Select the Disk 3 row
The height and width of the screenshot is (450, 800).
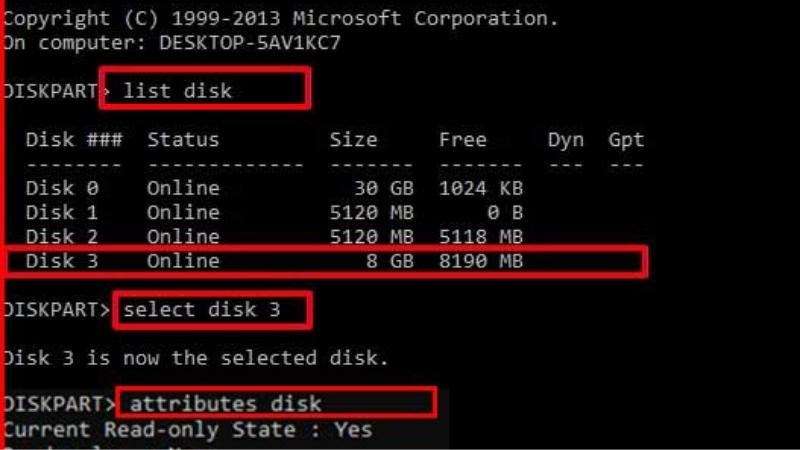click(x=326, y=261)
